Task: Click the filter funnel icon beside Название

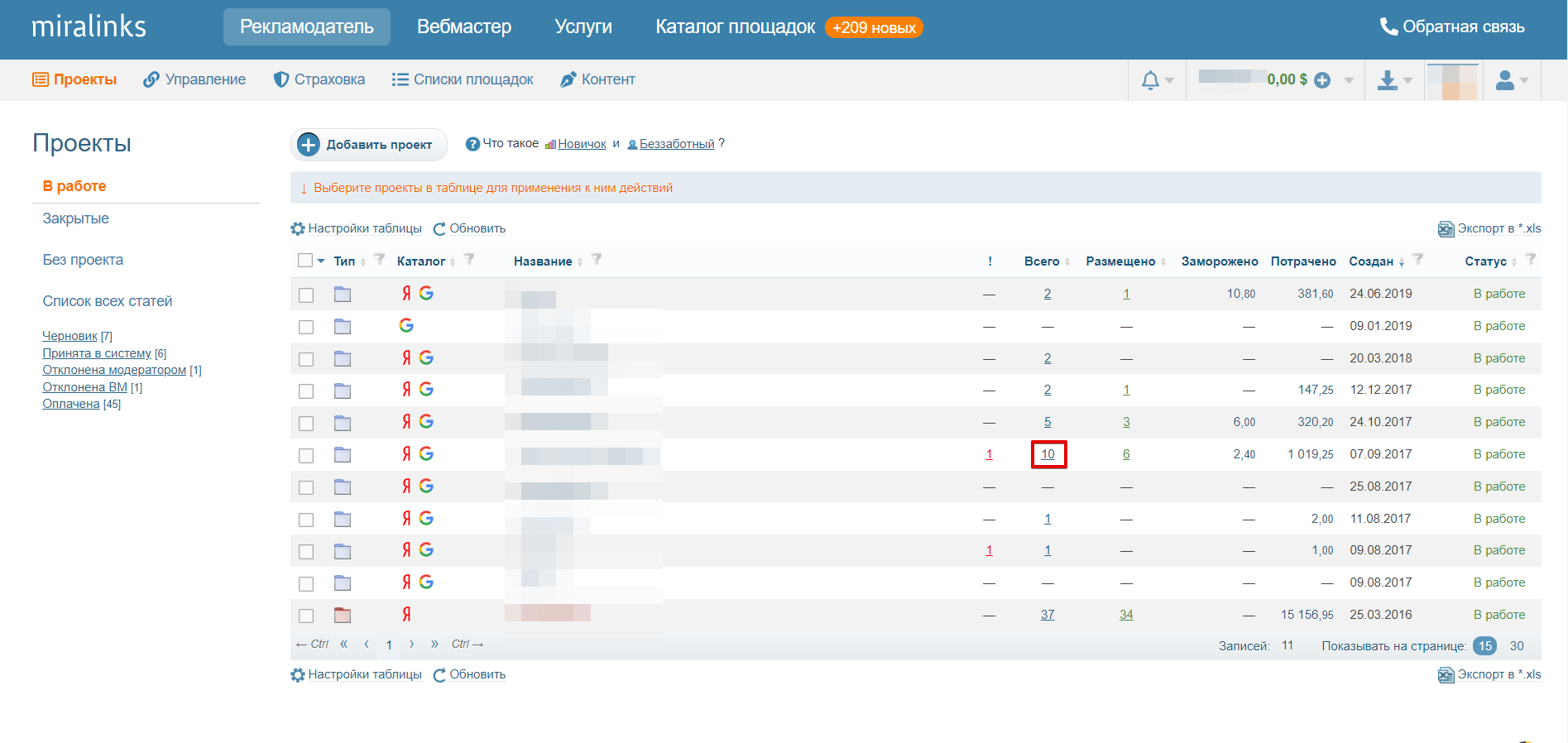Action: coord(597,260)
